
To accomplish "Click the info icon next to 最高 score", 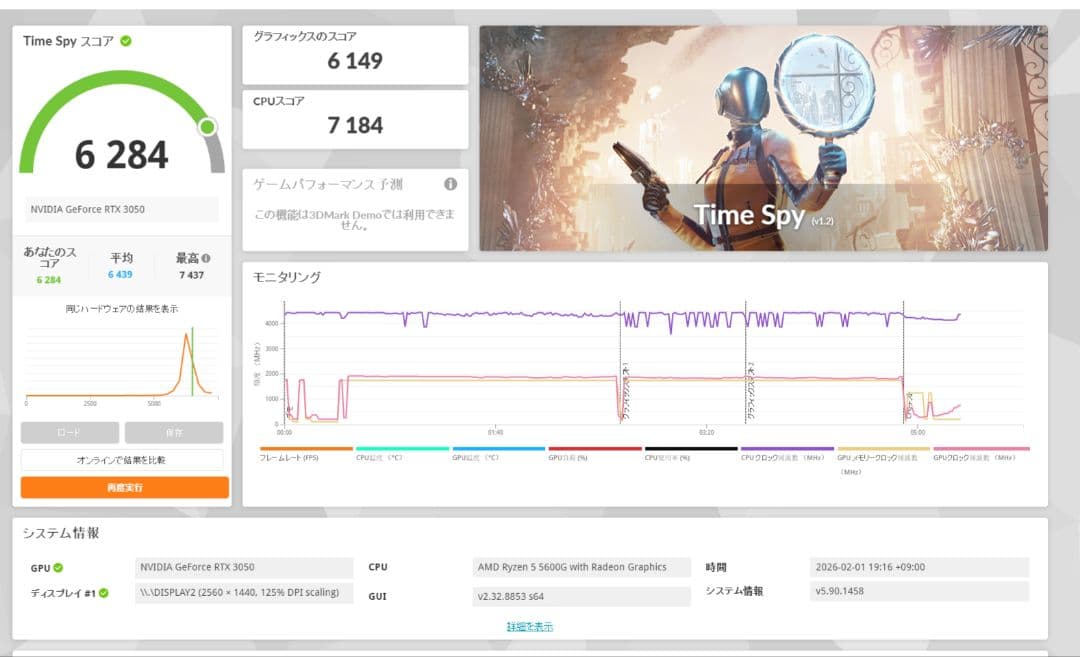I will tap(206, 258).
